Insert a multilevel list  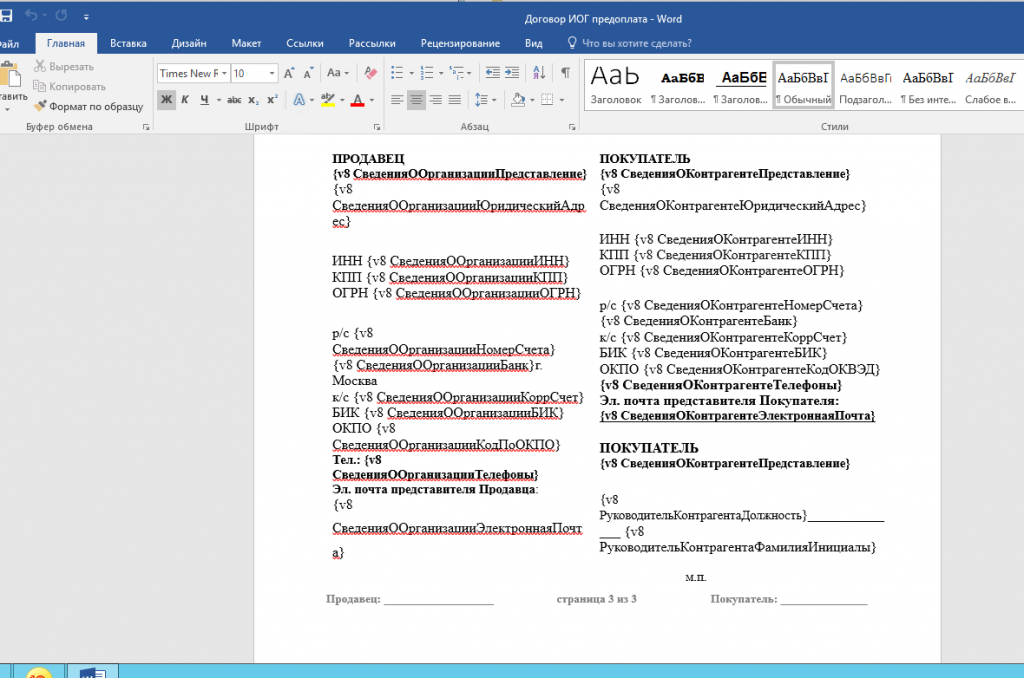click(x=457, y=73)
